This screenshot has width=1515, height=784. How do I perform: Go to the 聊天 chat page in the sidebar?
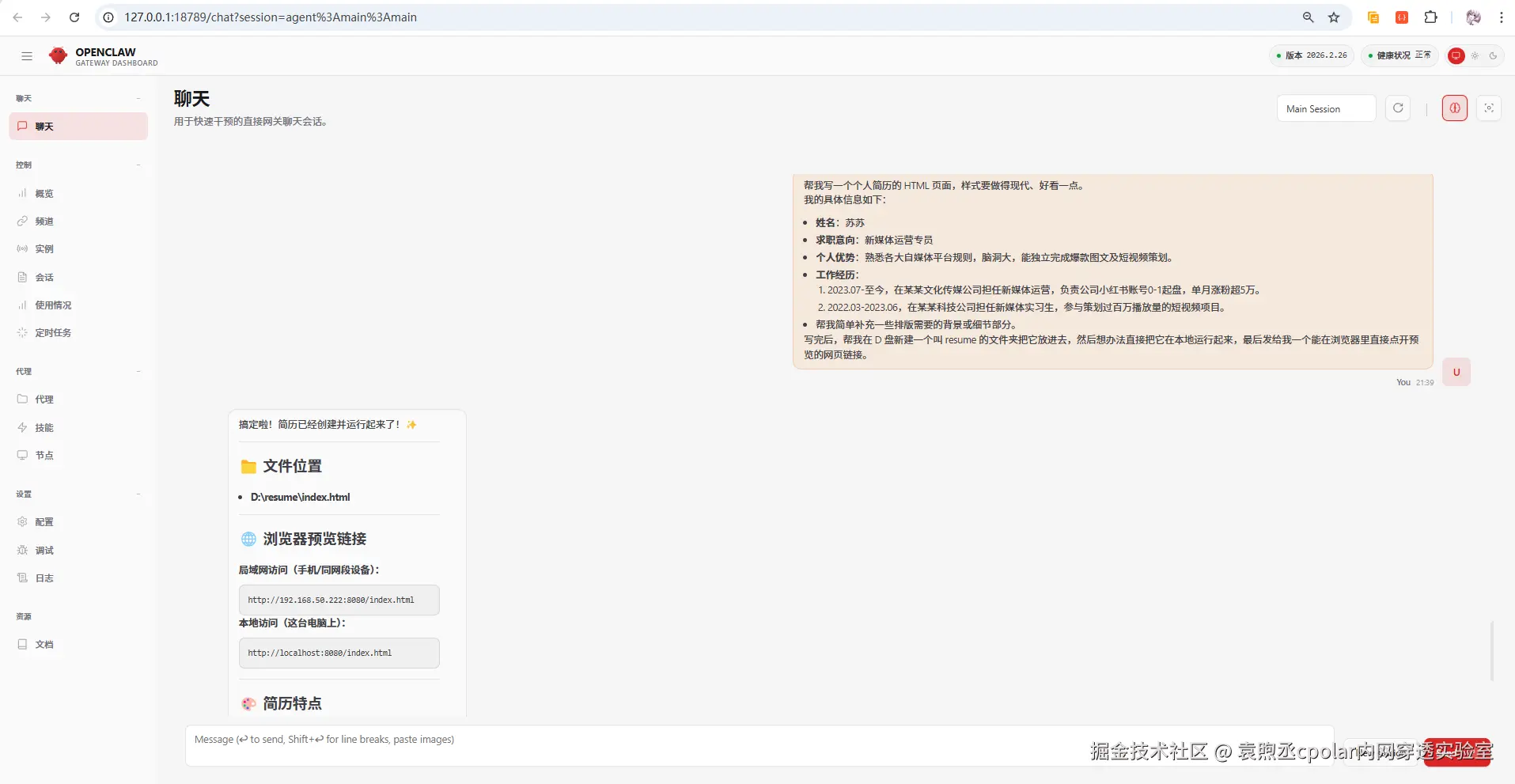coord(78,127)
